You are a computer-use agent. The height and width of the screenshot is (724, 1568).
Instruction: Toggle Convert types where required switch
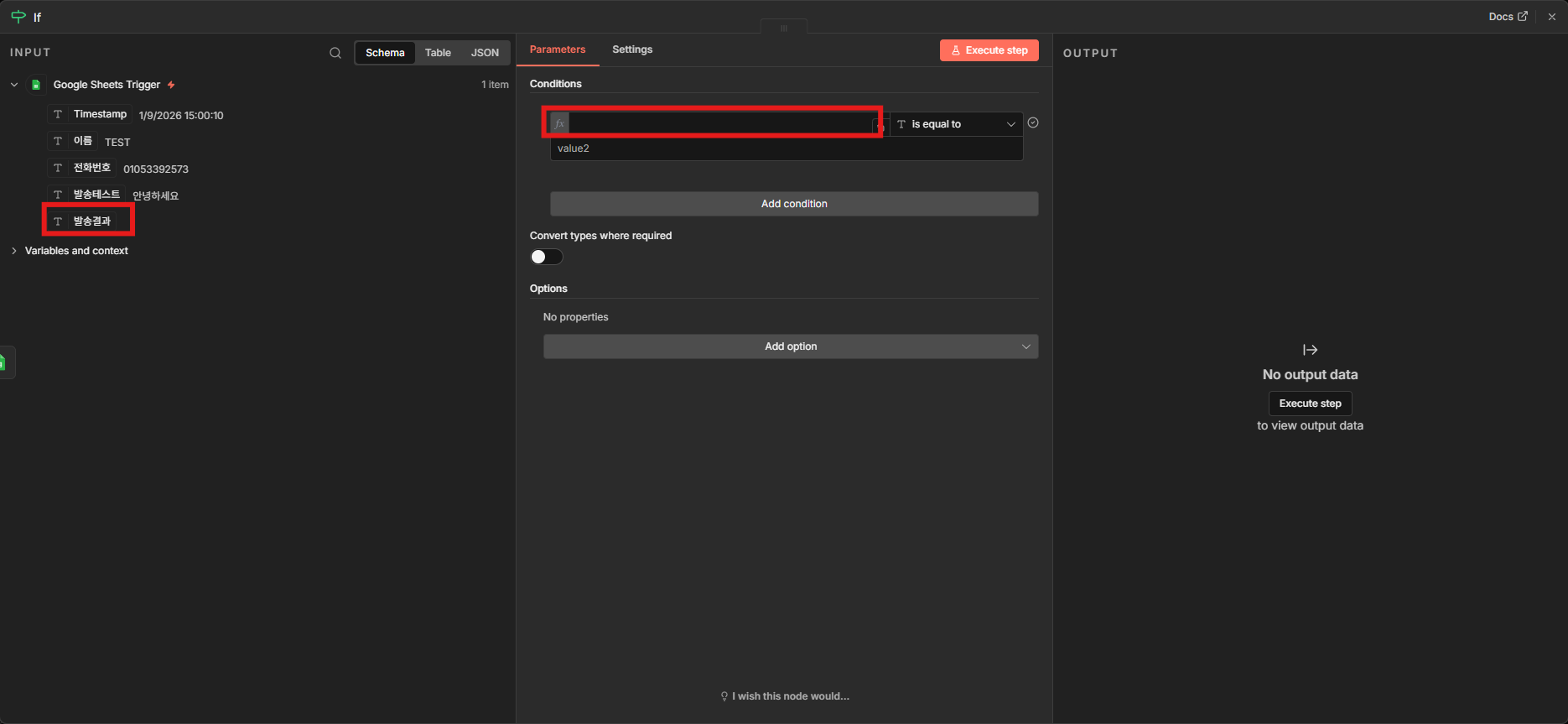point(546,257)
